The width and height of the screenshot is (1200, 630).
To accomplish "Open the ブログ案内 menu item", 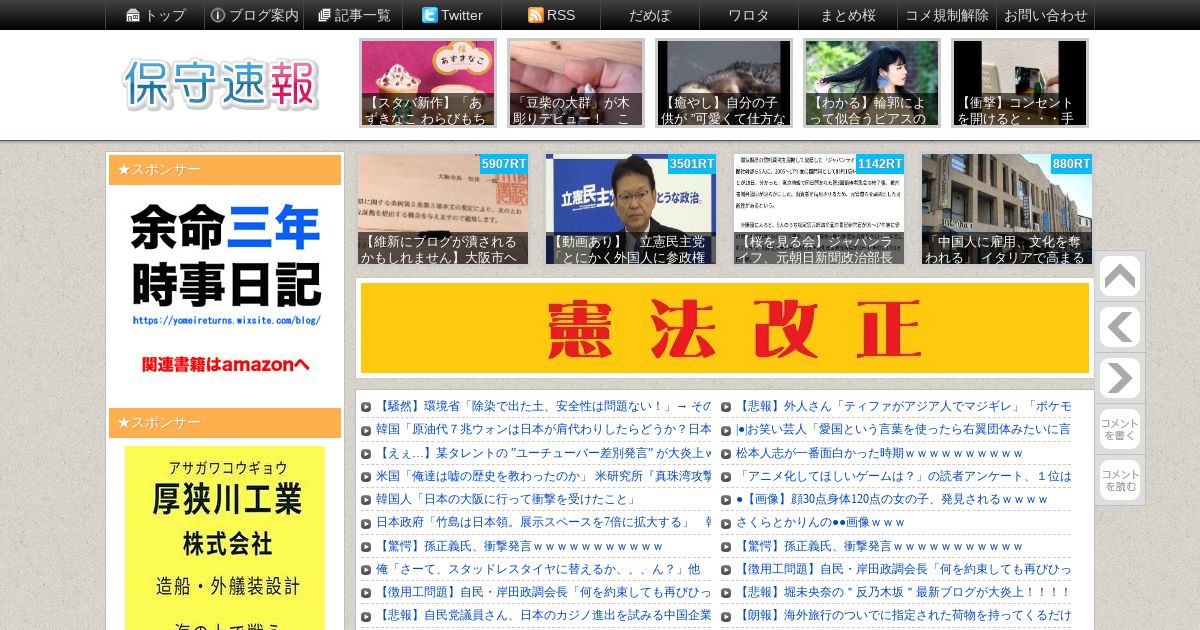I will pos(253,15).
